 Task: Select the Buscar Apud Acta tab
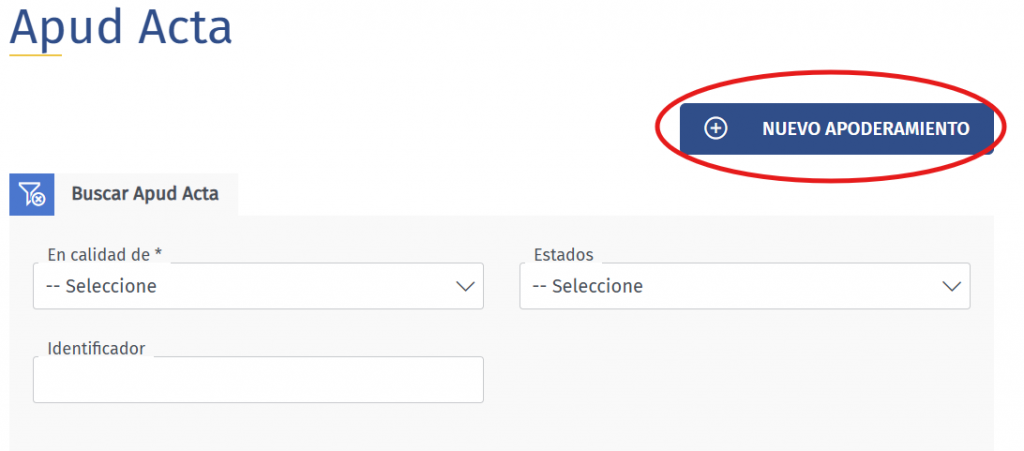145,194
